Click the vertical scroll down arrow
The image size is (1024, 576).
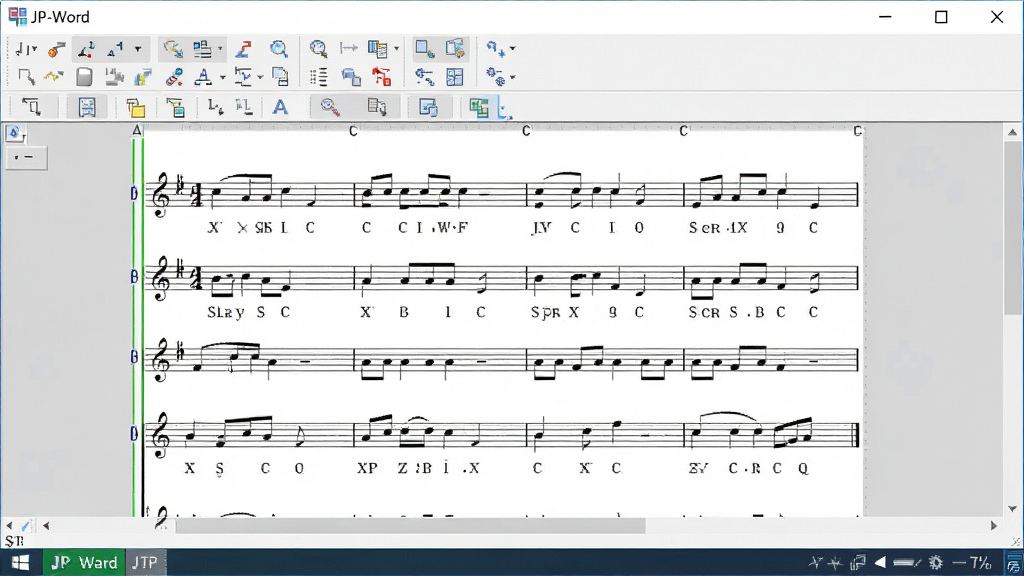pyautogui.click(x=1012, y=509)
